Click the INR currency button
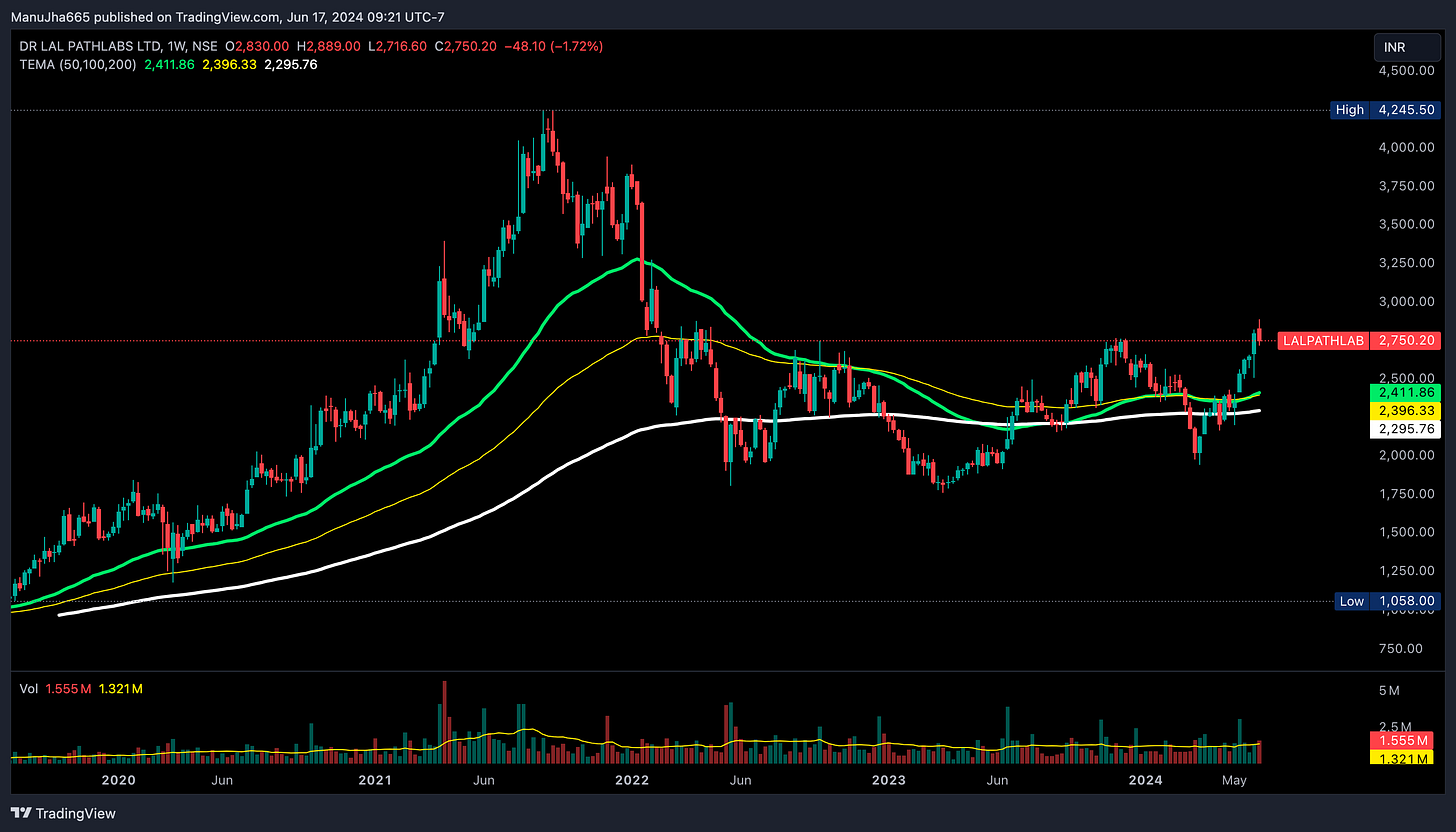Image resolution: width=1456 pixels, height=832 pixels. [1408, 47]
